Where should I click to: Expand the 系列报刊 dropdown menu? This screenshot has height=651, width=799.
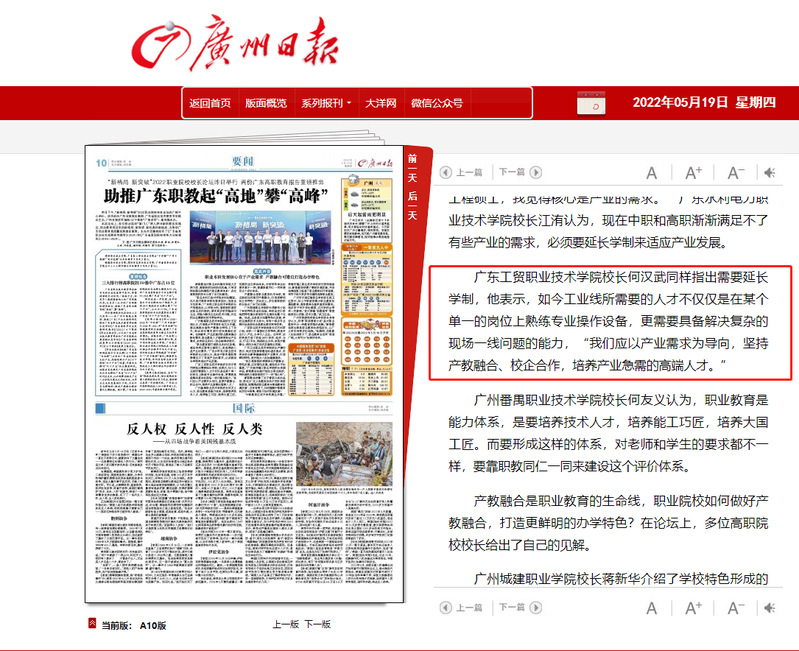325,103
